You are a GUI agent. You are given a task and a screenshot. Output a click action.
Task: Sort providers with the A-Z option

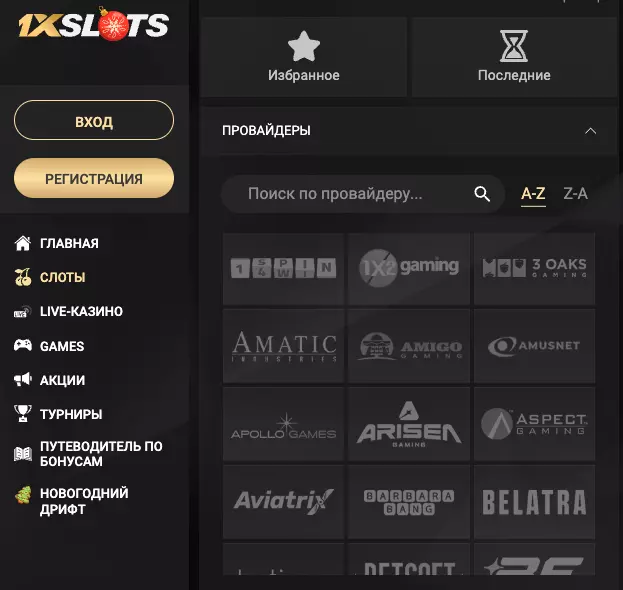(x=533, y=194)
